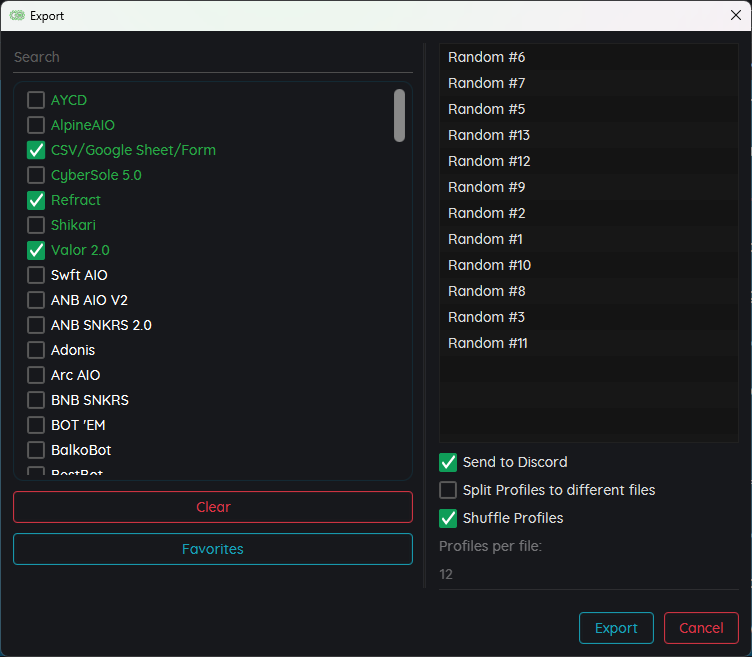Image resolution: width=752 pixels, height=657 pixels.
Task: Check the AYCD checkbox
Action: [x=36, y=100]
